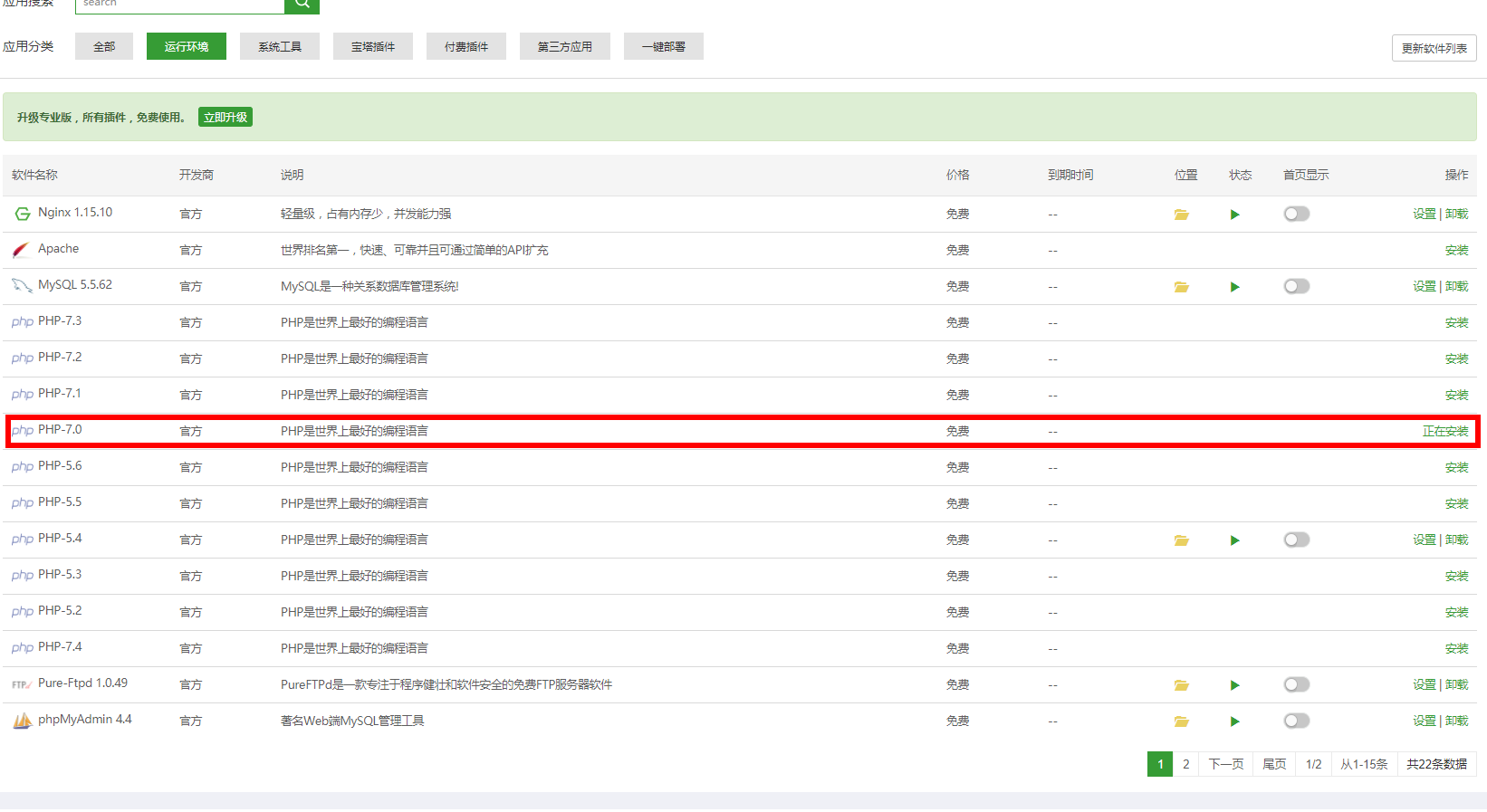Screen dimensions: 1487x812
Task: Click the Pure-Ftpd status play icon
Action: coord(1234,685)
